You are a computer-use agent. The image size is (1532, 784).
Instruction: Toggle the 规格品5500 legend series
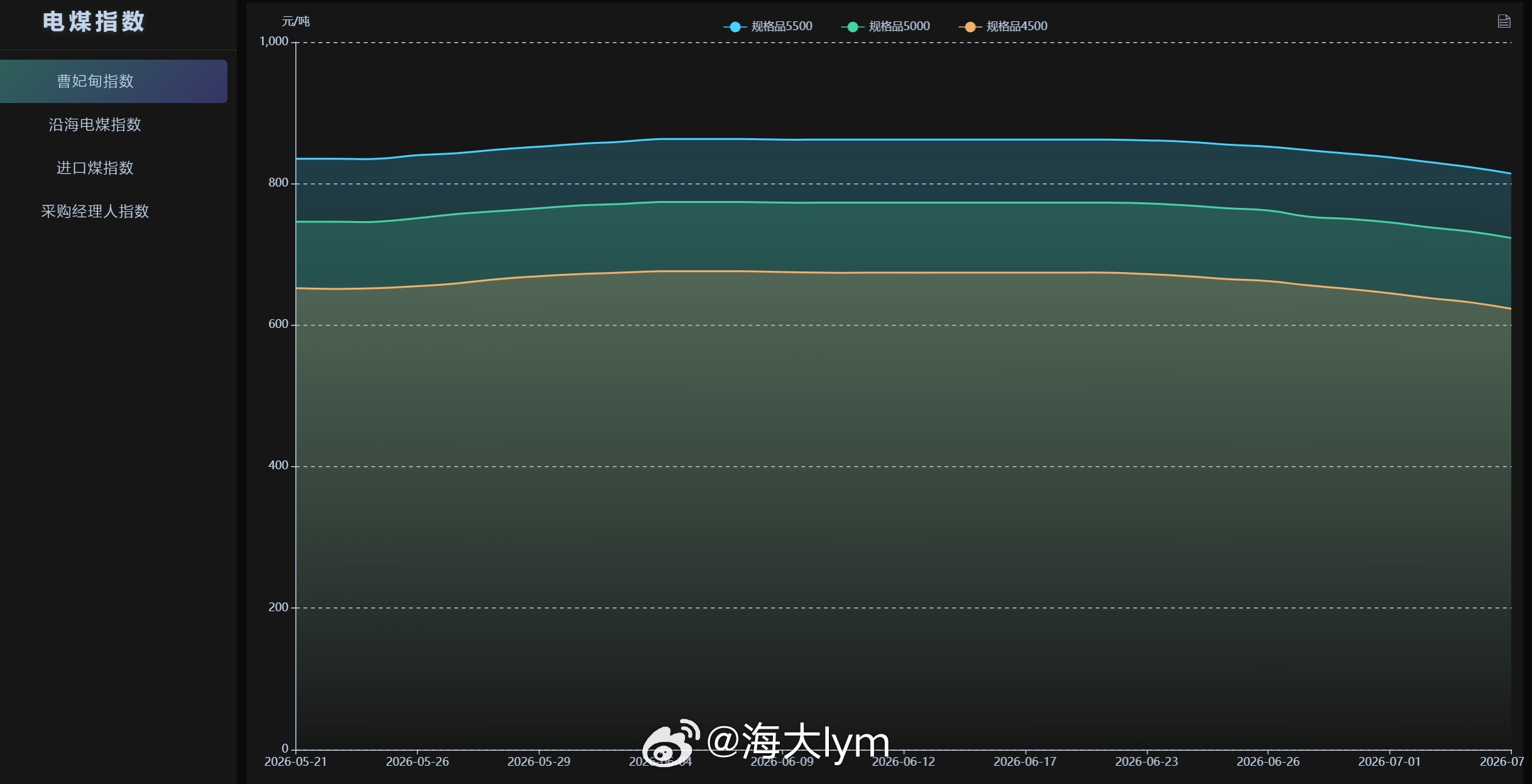point(768,26)
